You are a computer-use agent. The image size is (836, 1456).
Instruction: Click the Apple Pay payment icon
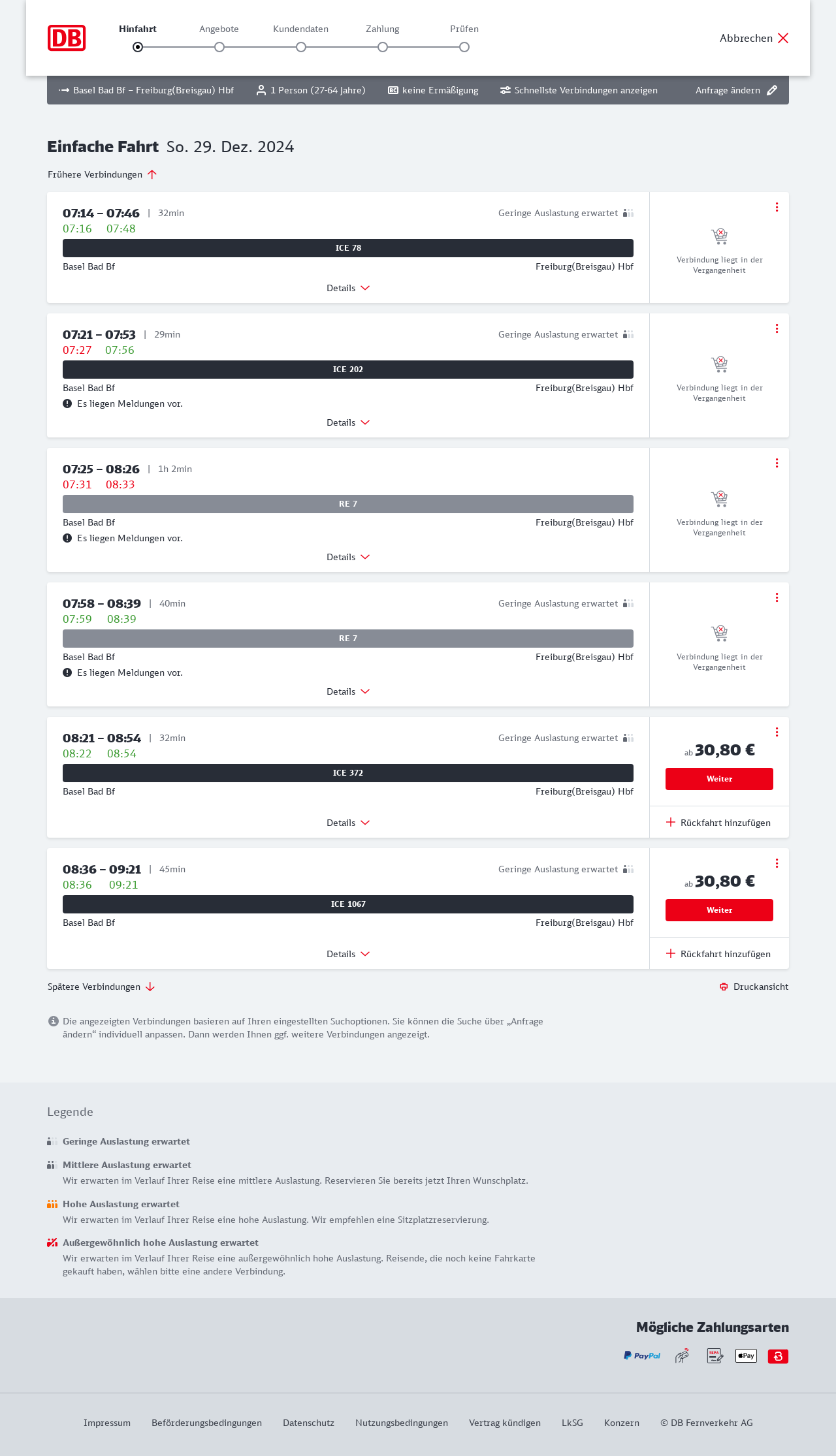(x=746, y=1356)
